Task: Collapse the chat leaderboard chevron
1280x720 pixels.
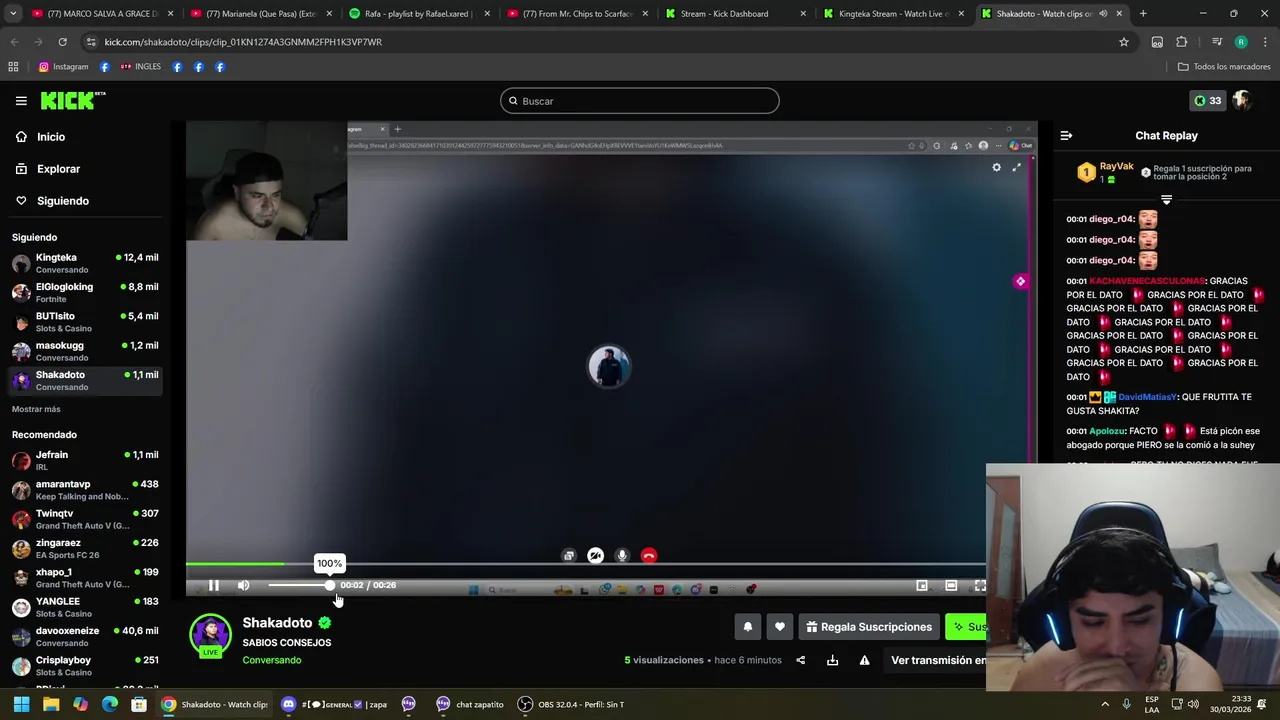Action: pyautogui.click(x=1166, y=200)
